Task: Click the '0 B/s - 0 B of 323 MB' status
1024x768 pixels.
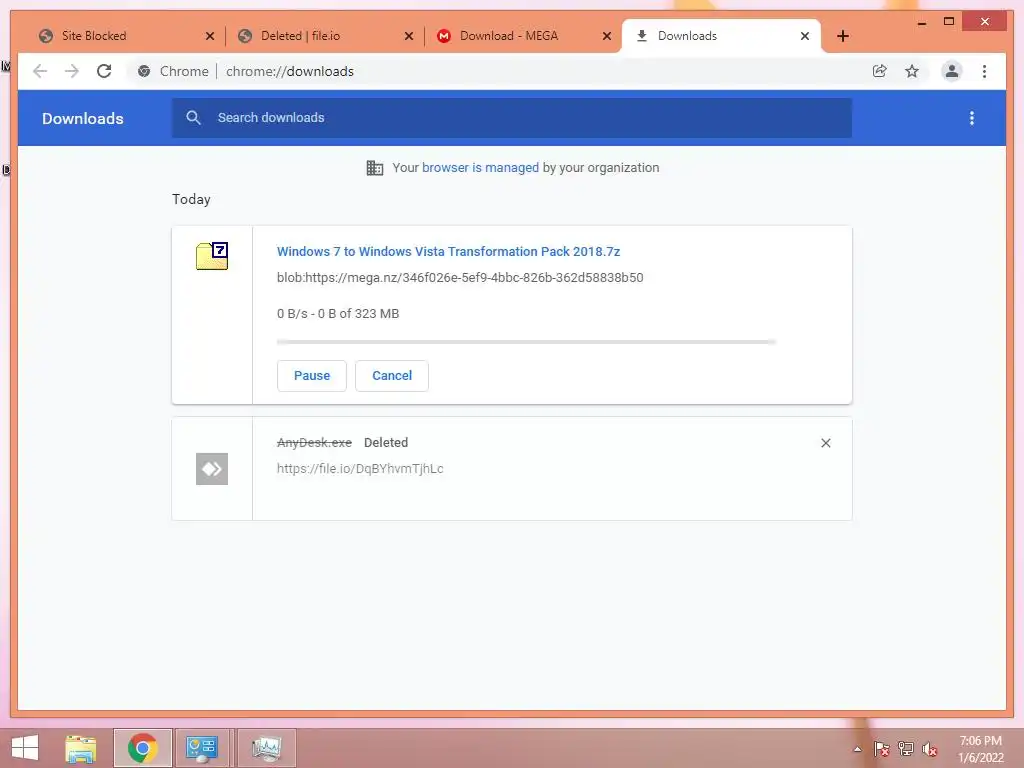Action: tap(338, 313)
